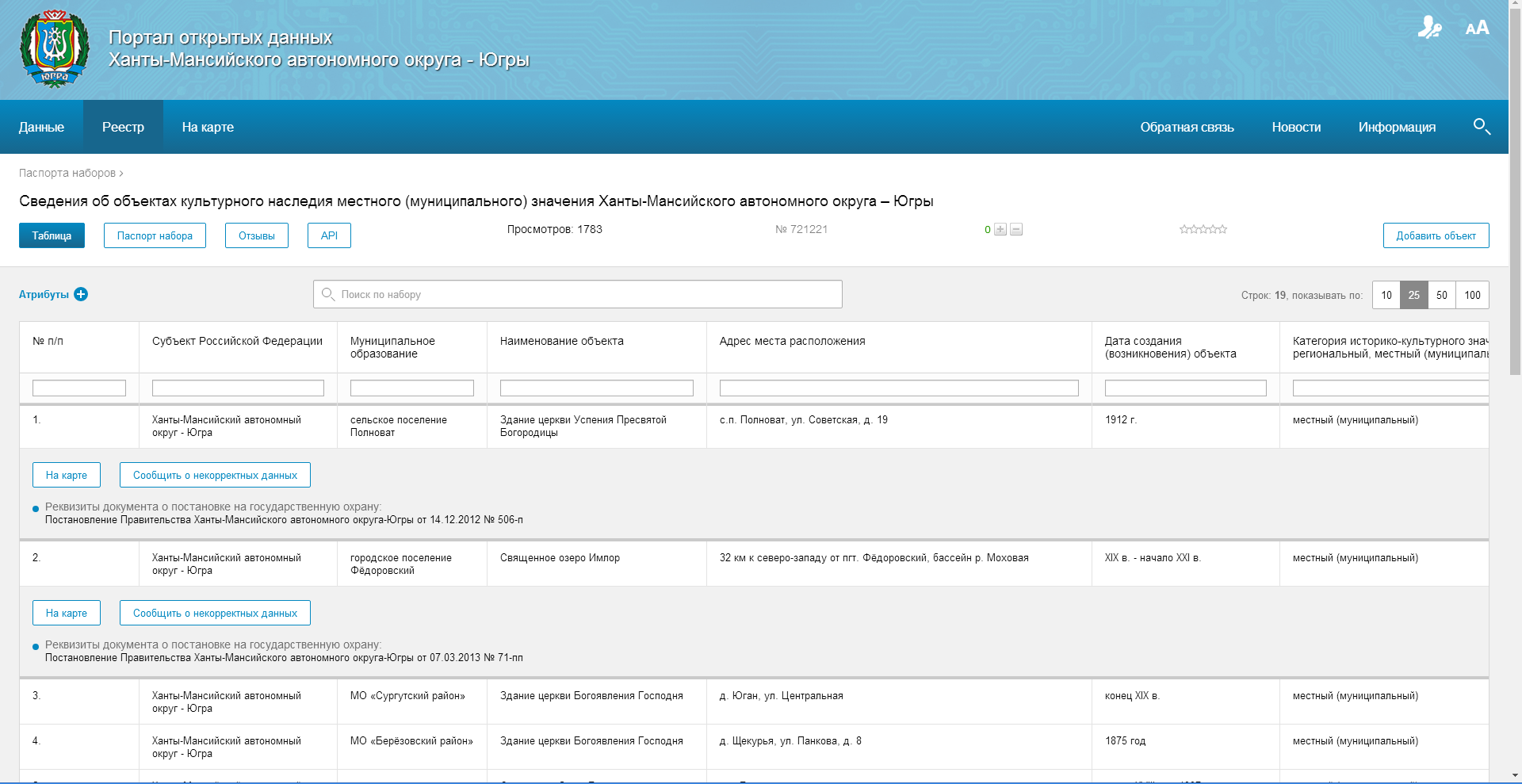Click the Добавить объект button

[1436, 235]
